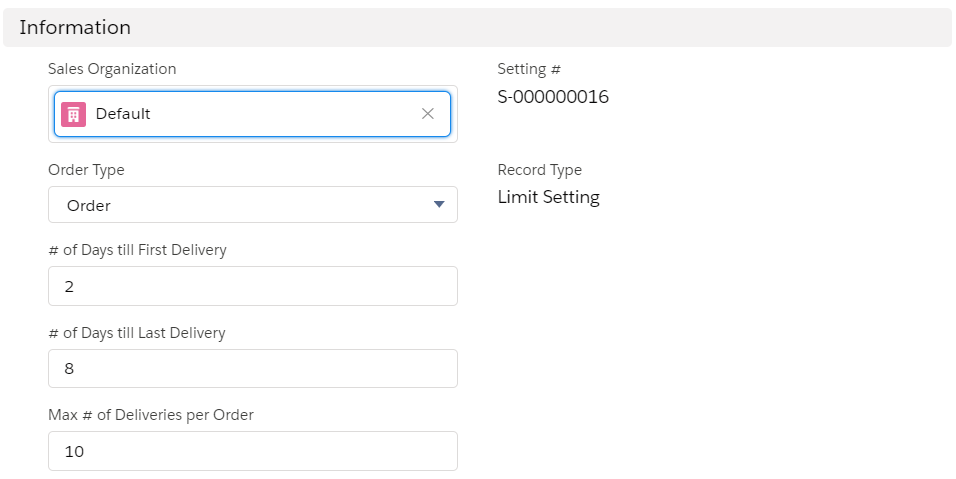The width and height of the screenshot is (956, 479).
Task: Click the Record Type label
Action: coord(539,170)
